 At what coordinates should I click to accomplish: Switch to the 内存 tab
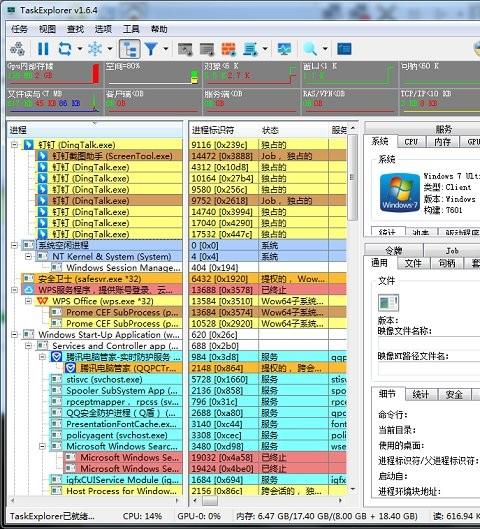443,142
